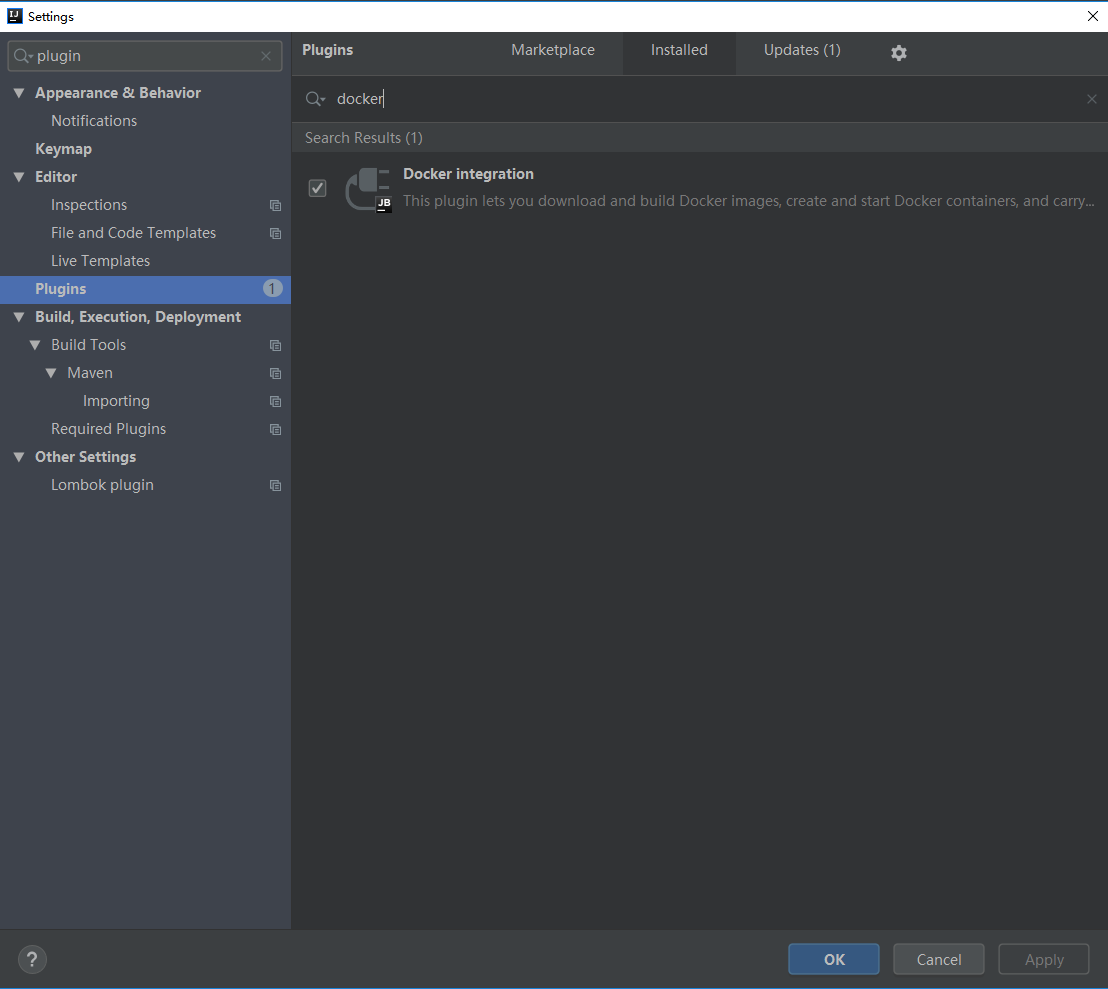Screen dimensions: 1108x989
Task: Select Notifications in settings tree
Action: pyautogui.click(x=94, y=121)
